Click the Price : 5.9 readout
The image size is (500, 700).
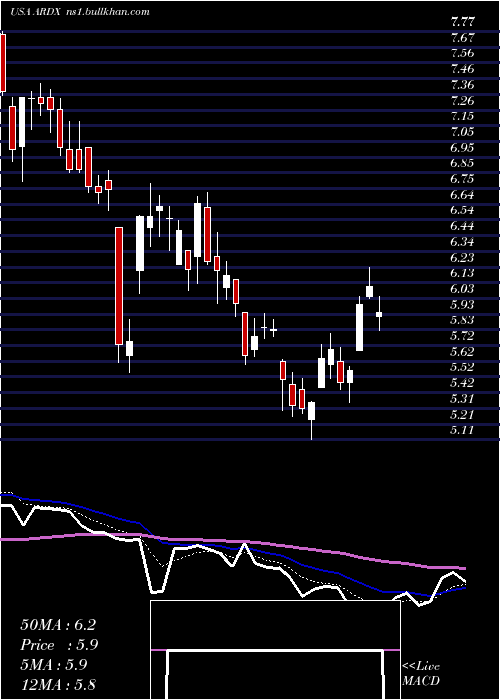(59, 645)
